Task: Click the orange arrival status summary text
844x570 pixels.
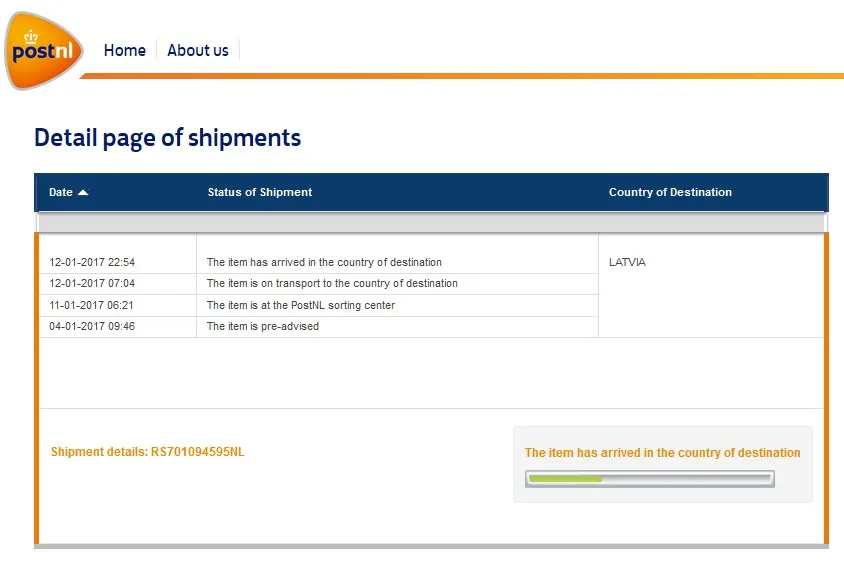Action: tap(663, 453)
